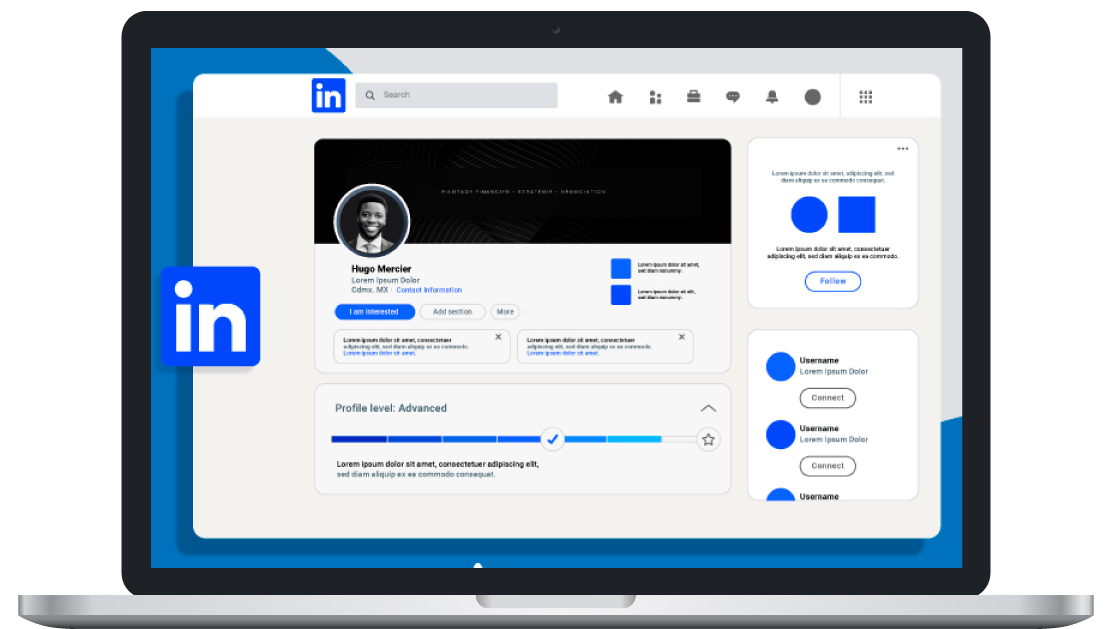Close the right notification card
The image size is (1112, 629).
[682, 337]
